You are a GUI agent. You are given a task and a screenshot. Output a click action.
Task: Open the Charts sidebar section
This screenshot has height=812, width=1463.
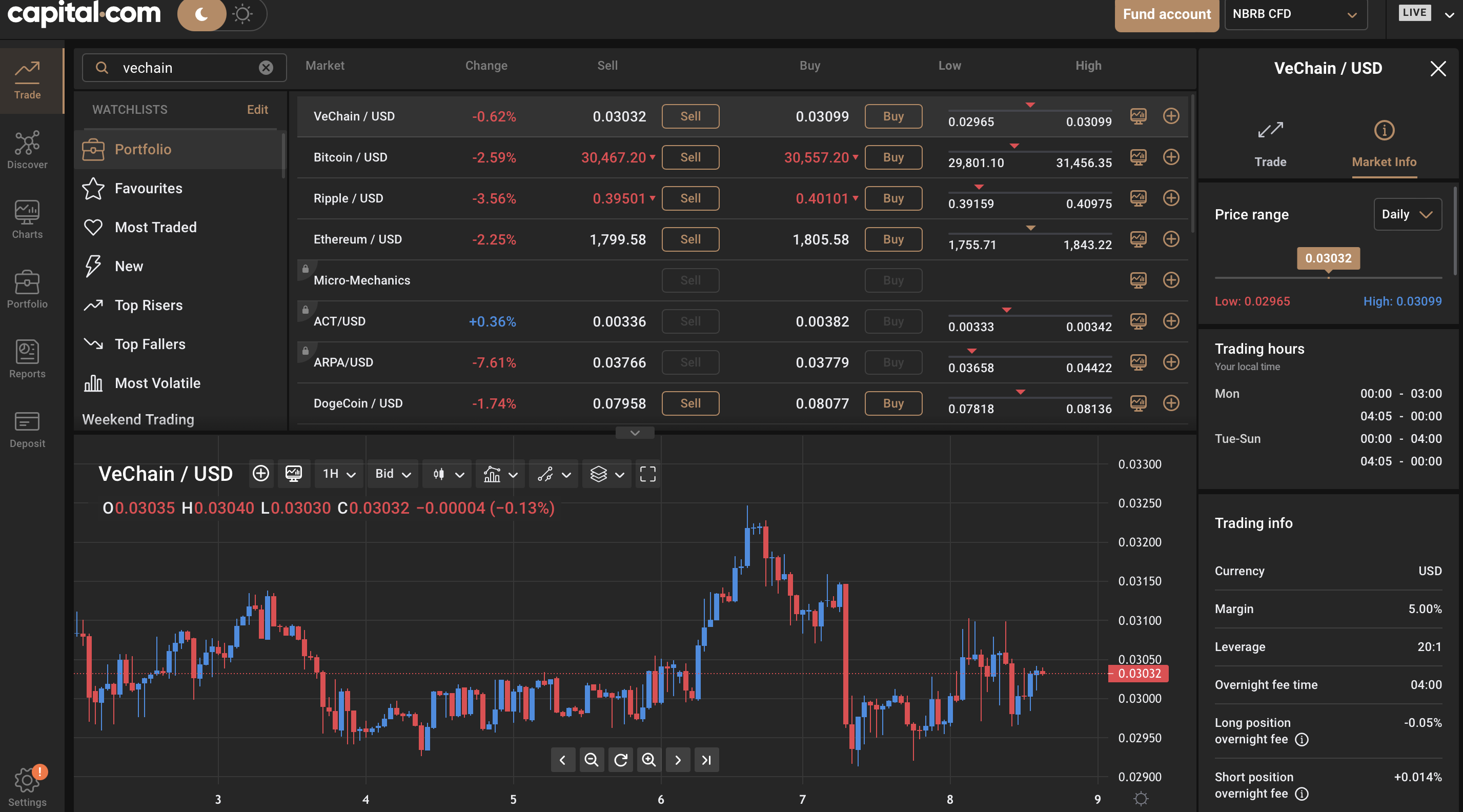click(x=27, y=220)
